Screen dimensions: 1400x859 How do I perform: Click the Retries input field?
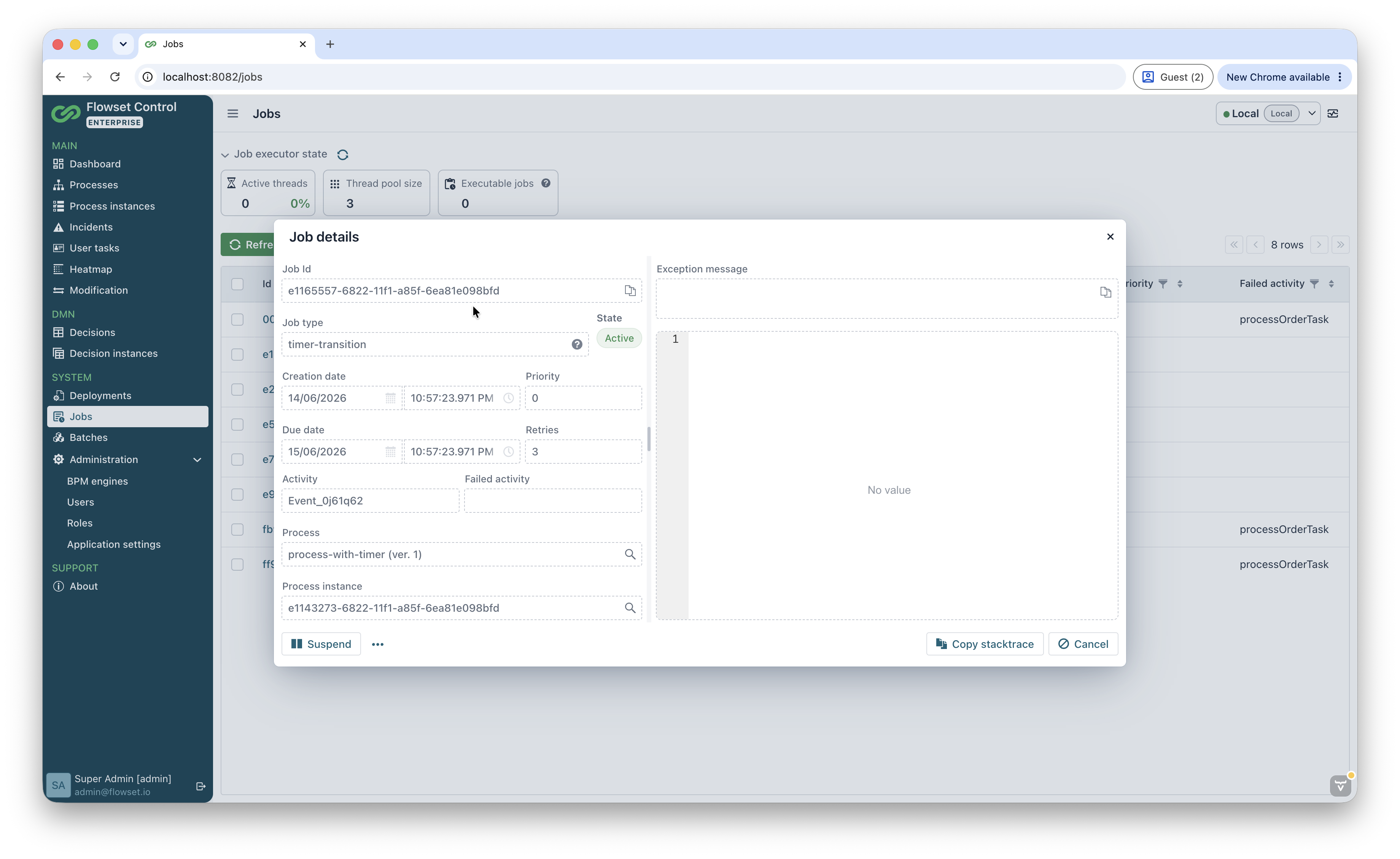(x=584, y=452)
